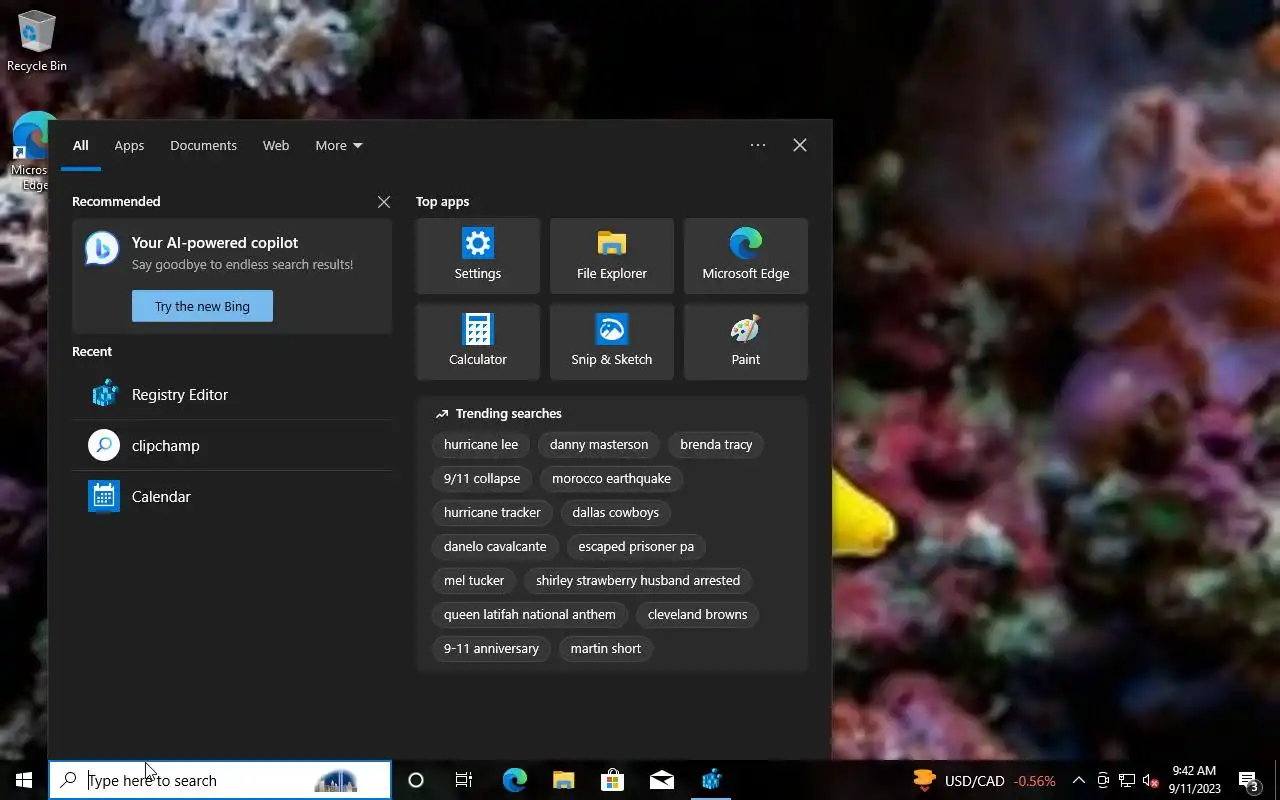Screen dimensions: 1280x800
Task: Open the search options ellipsis menu
Action: 758,145
